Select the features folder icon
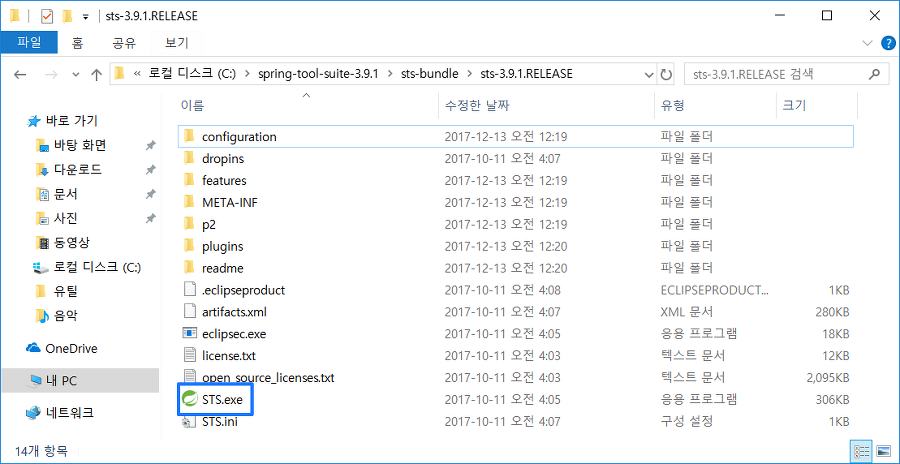The height and width of the screenshot is (464, 900). (x=189, y=180)
